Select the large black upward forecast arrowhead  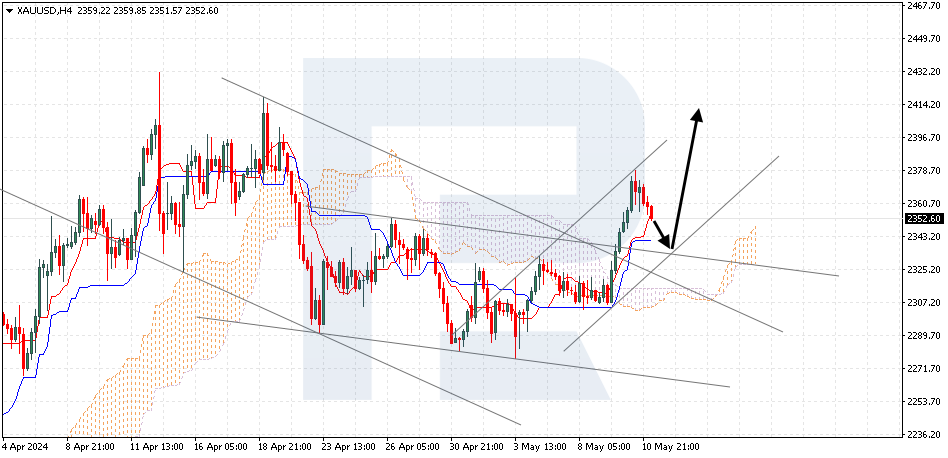pos(697,115)
